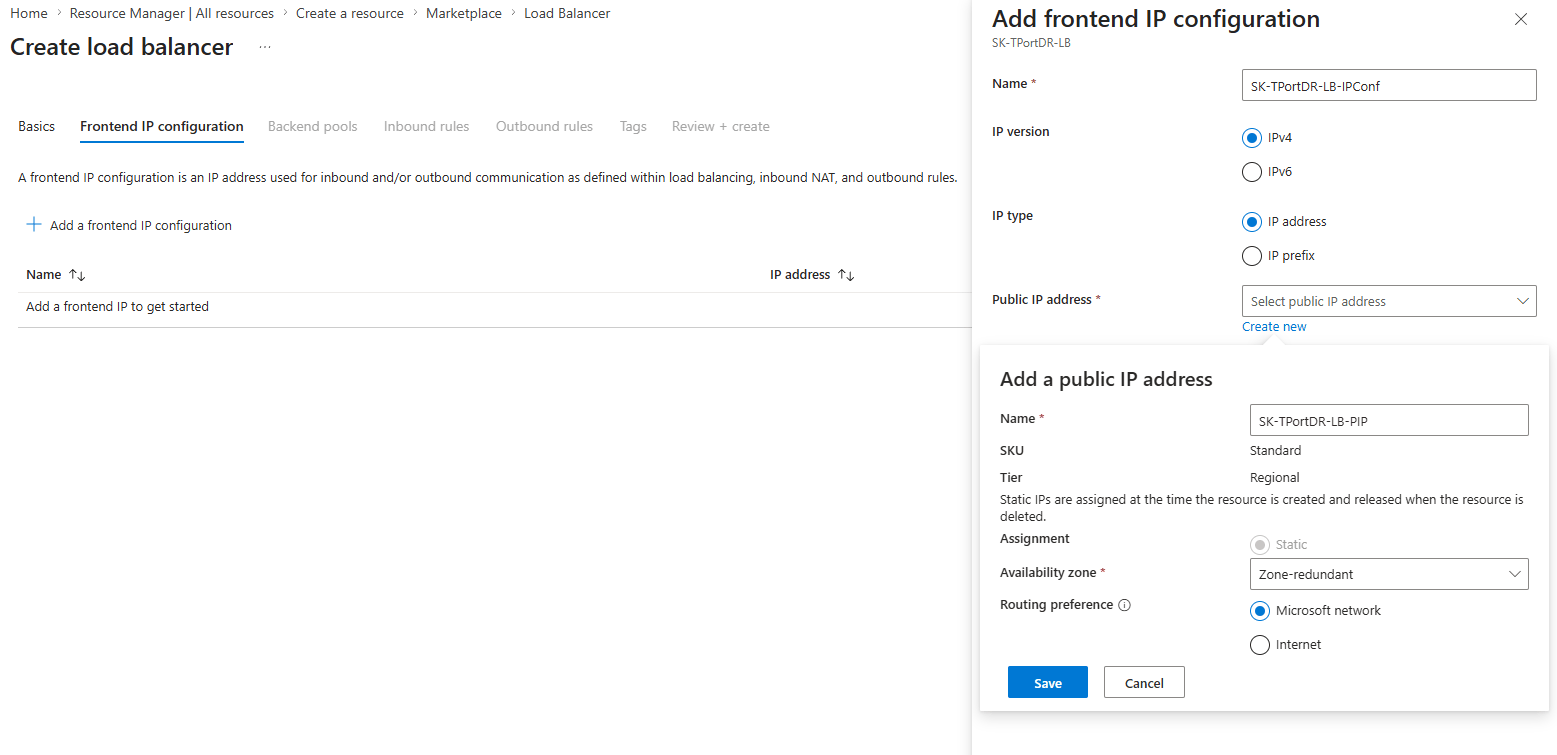1557x755 pixels.
Task: Select Internet routing preference
Action: click(1260, 645)
